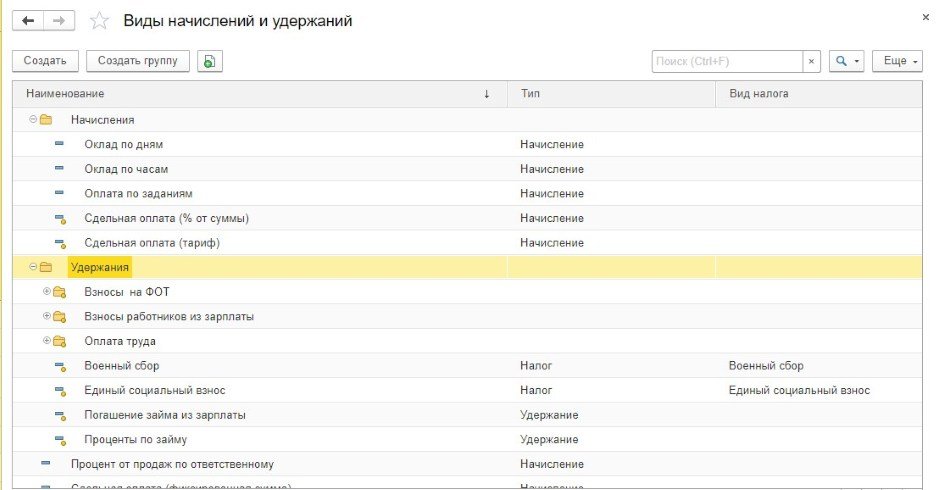Click the Взносы работников из зарплаты folder icon
940x490 pixels.
click(59, 317)
